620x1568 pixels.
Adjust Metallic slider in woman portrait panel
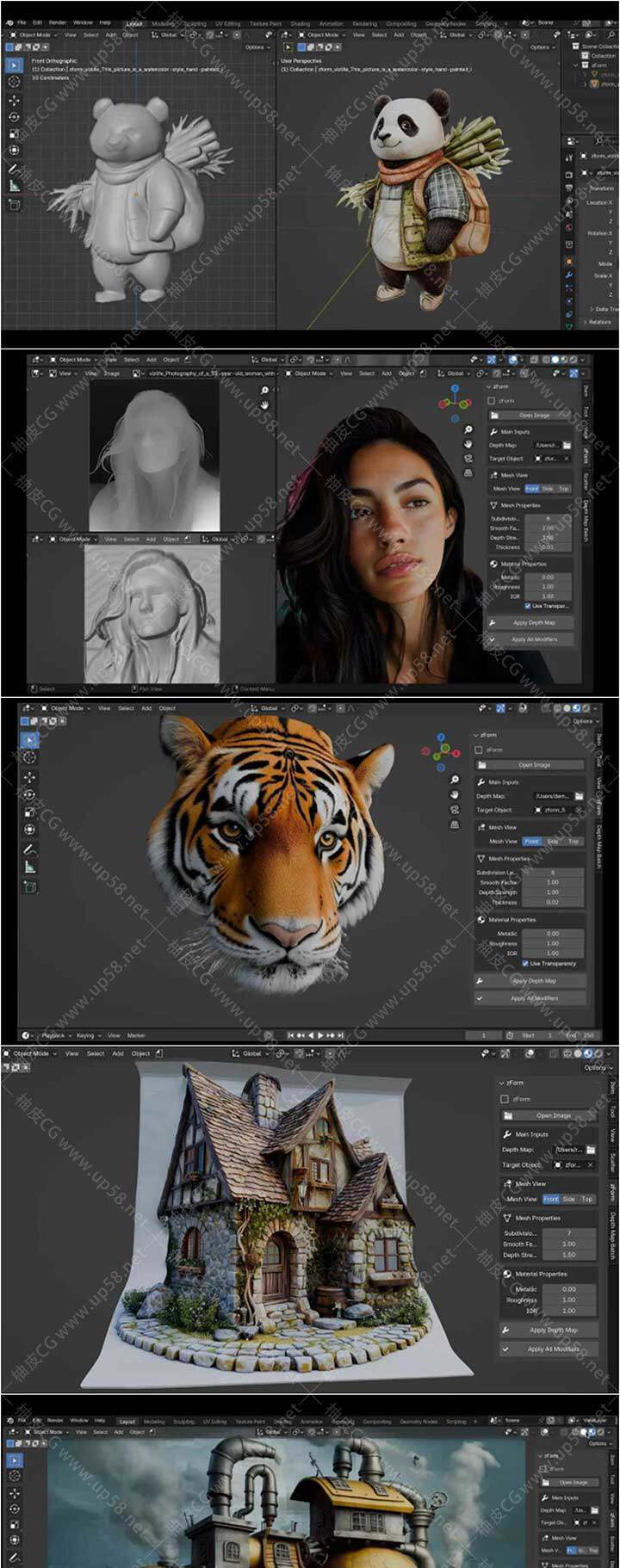point(548,577)
